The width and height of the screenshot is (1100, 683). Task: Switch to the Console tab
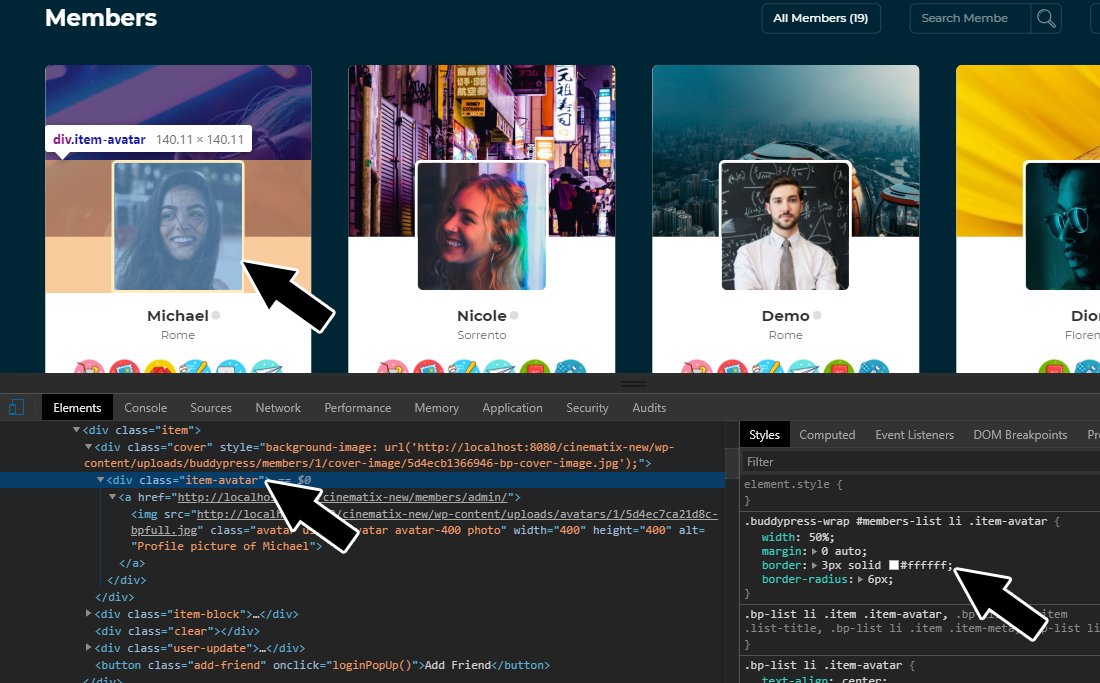145,407
